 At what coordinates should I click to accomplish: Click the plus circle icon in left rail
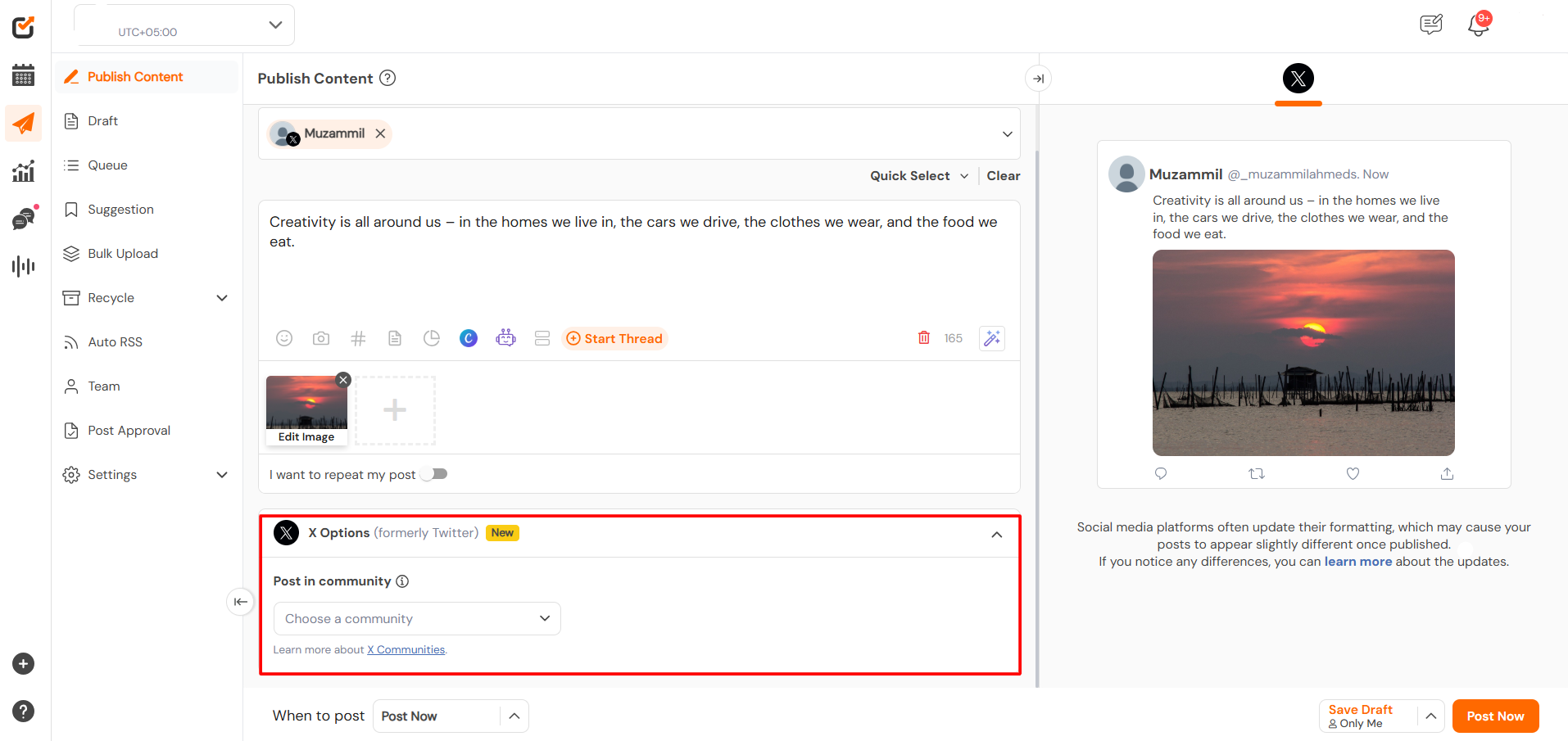[23, 664]
